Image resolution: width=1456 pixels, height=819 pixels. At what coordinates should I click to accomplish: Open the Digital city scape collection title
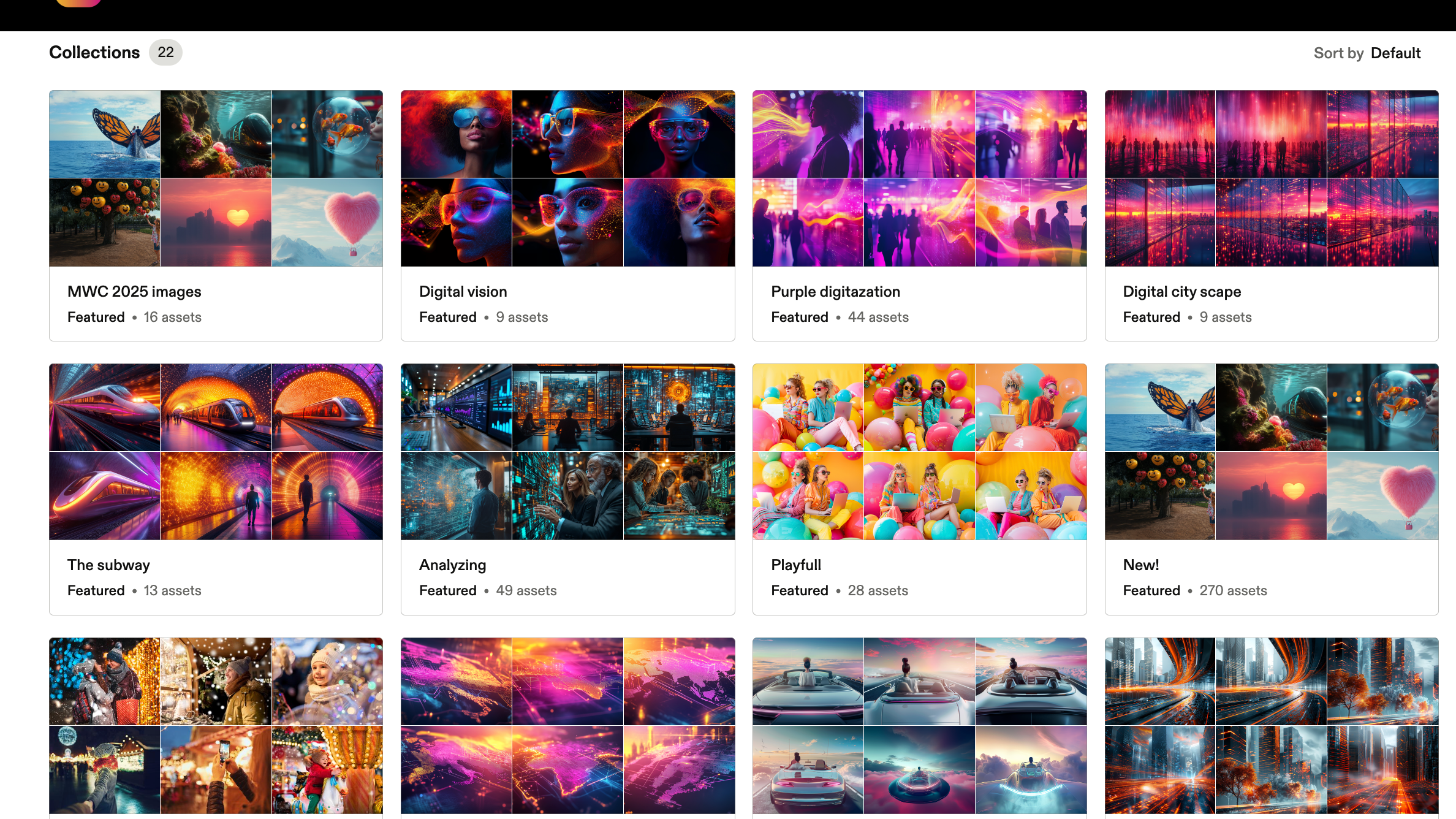point(1181,292)
